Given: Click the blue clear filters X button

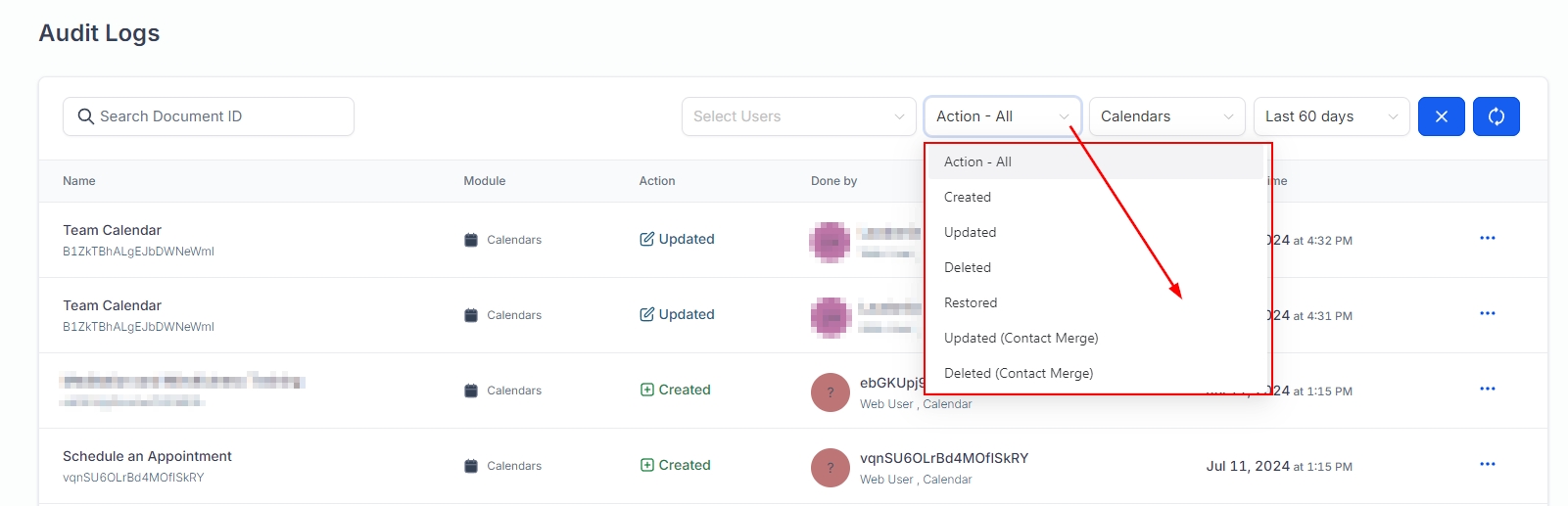Looking at the screenshot, I should (1441, 116).
